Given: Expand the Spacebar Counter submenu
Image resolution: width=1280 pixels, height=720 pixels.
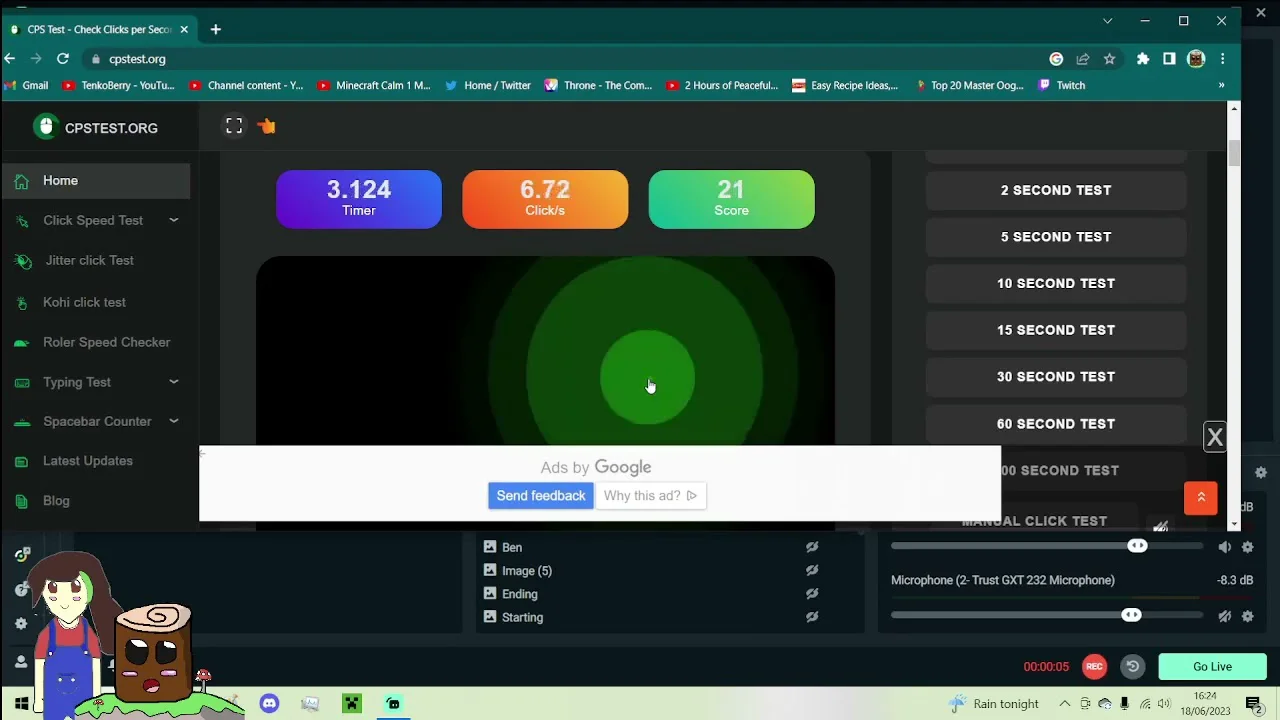Looking at the screenshot, I should 173,421.
